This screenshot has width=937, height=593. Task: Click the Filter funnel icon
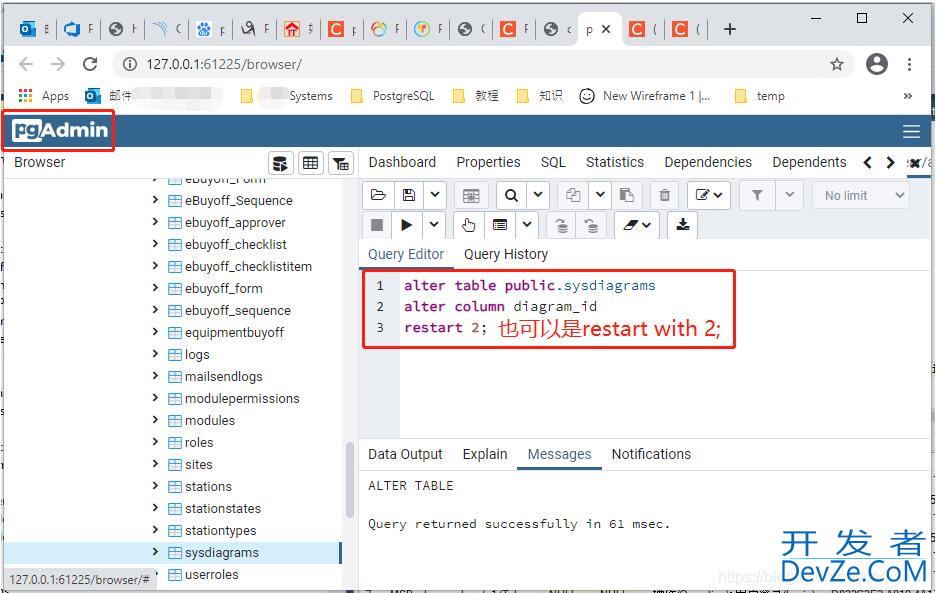pos(757,195)
